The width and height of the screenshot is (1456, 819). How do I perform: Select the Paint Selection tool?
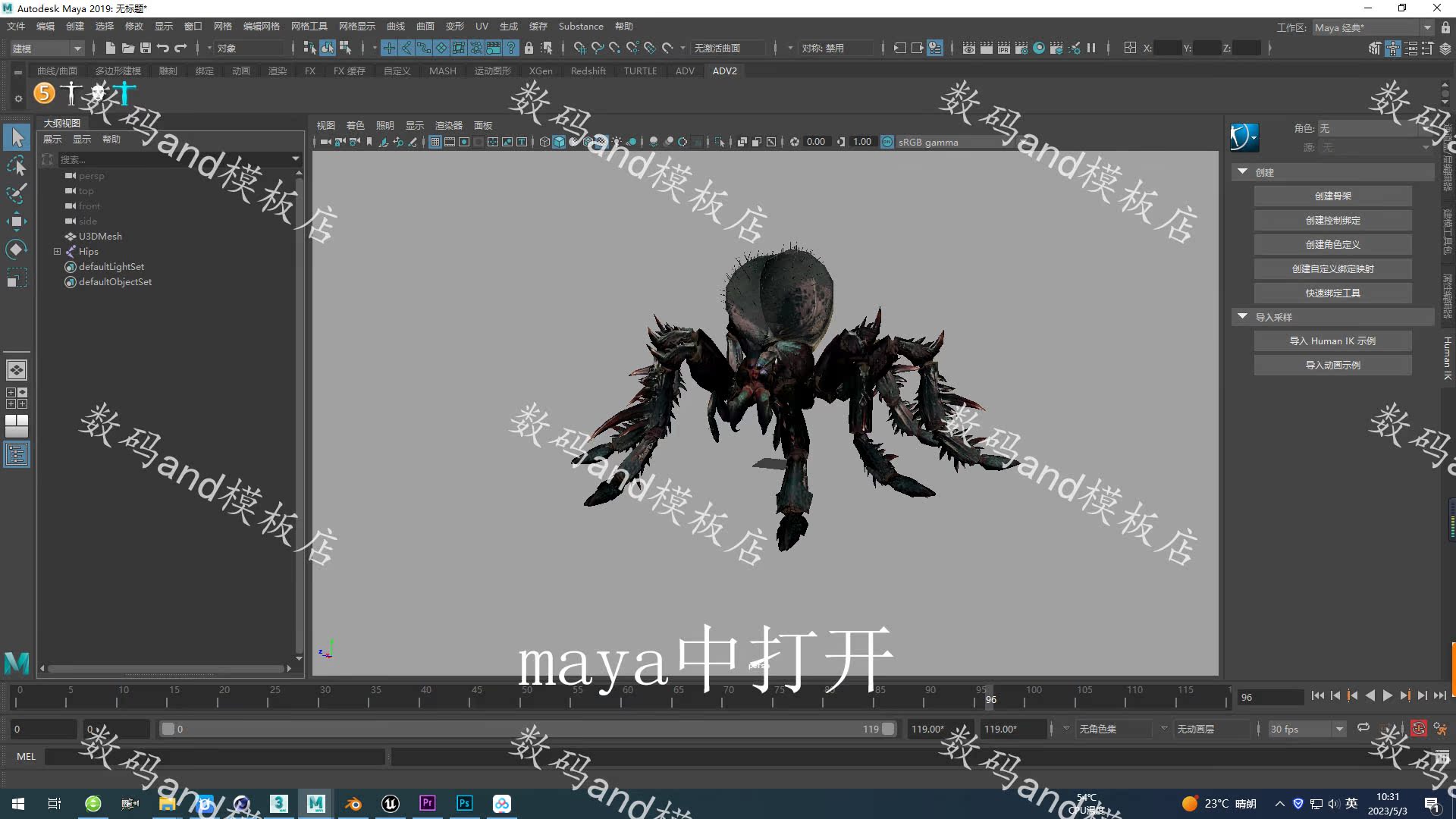17,193
